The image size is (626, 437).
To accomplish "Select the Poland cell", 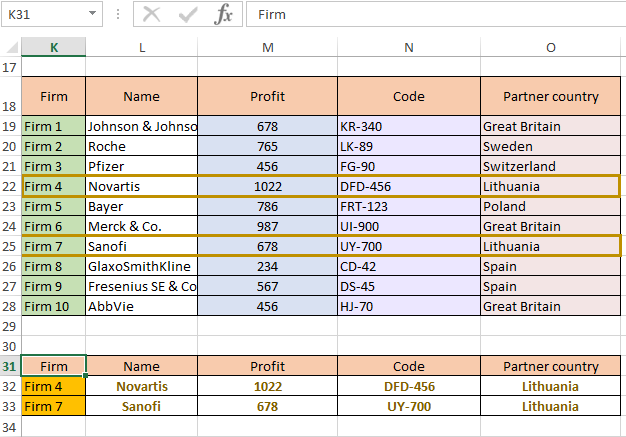I will [551, 206].
